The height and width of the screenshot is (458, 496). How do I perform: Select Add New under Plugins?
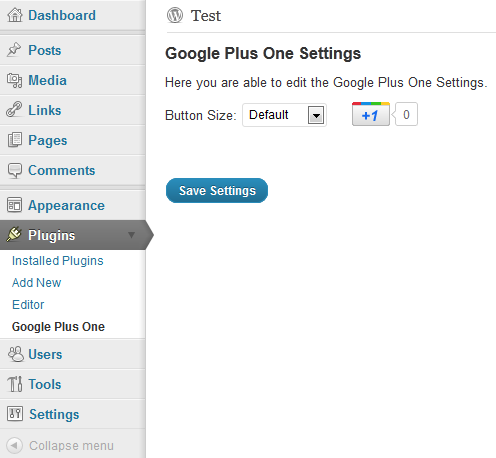(37, 283)
